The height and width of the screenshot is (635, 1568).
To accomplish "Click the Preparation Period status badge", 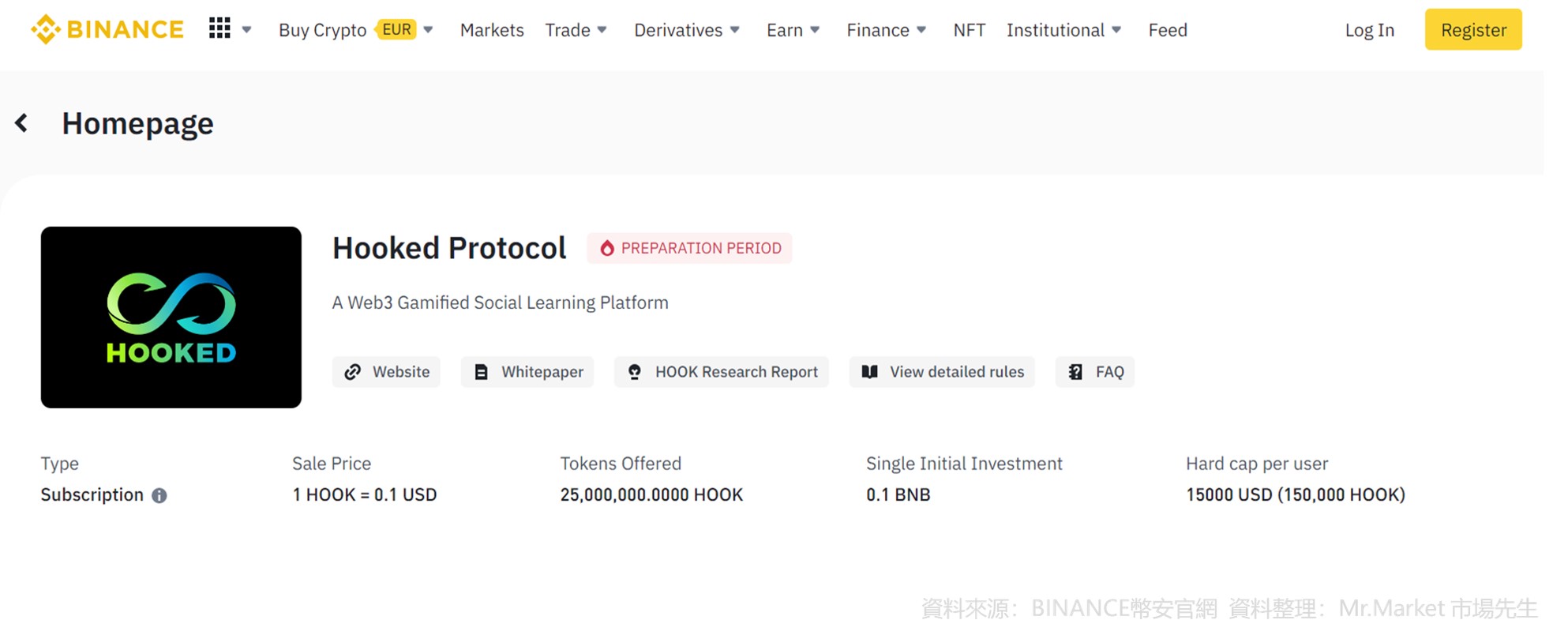I will pos(689,248).
